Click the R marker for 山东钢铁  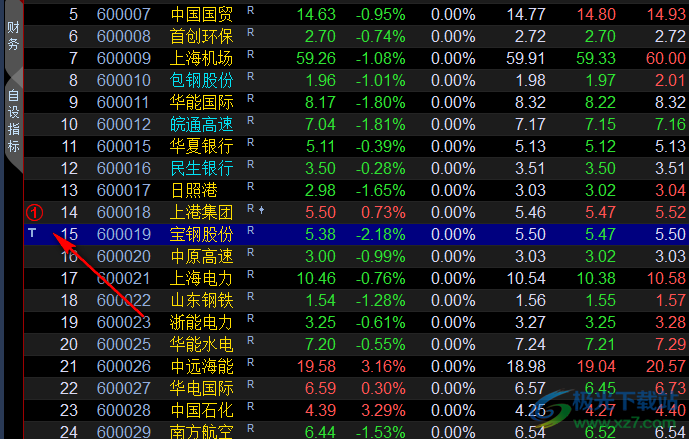coord(250,296)
